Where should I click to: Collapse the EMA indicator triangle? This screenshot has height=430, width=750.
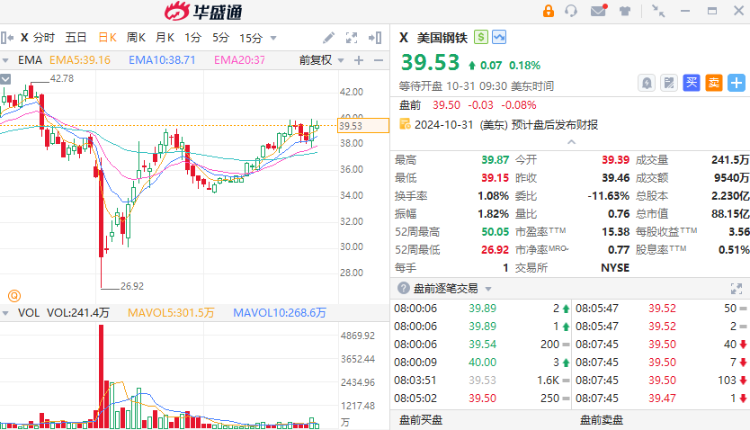click(5, 61)
